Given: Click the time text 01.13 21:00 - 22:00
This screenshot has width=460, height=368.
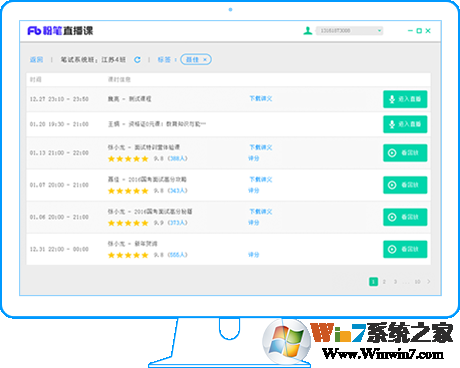Looking at the screenshot, I should (59, 153).
